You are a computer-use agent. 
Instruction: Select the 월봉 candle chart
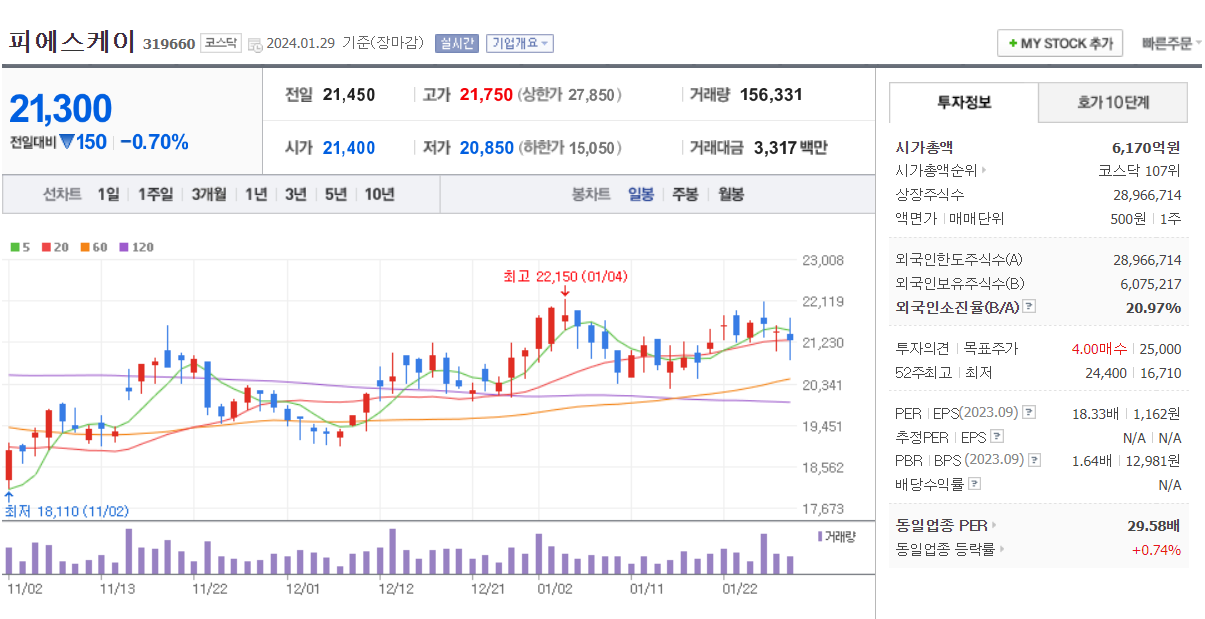(731, 194)
